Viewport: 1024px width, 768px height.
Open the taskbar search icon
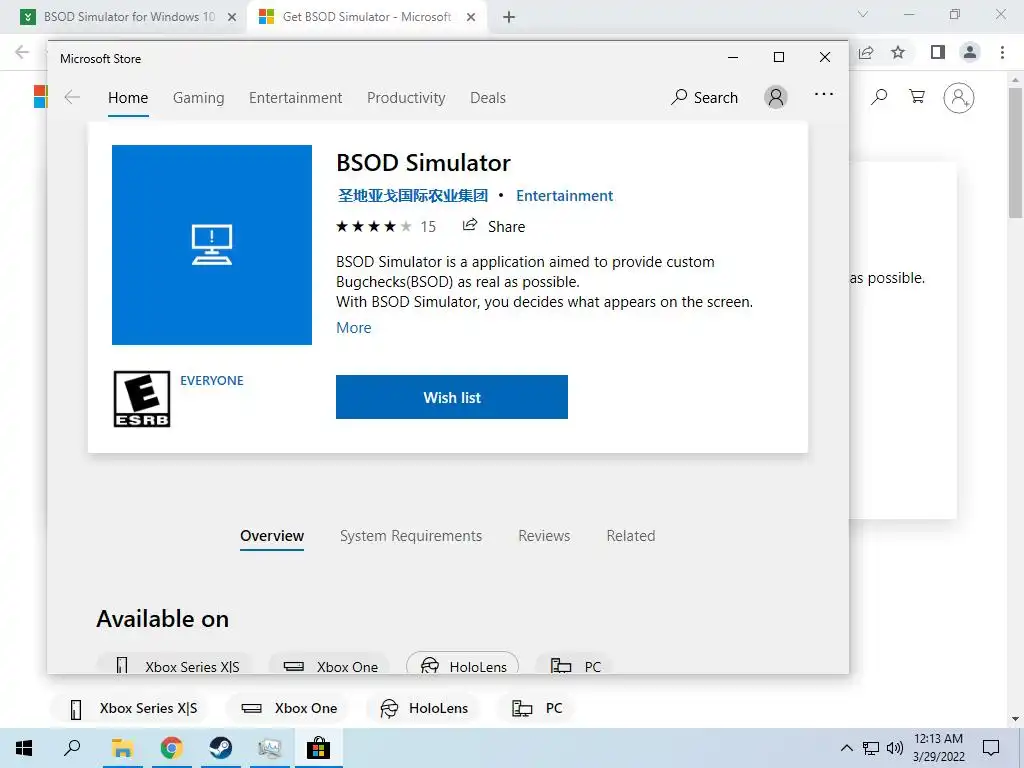[x=72, y=748]
